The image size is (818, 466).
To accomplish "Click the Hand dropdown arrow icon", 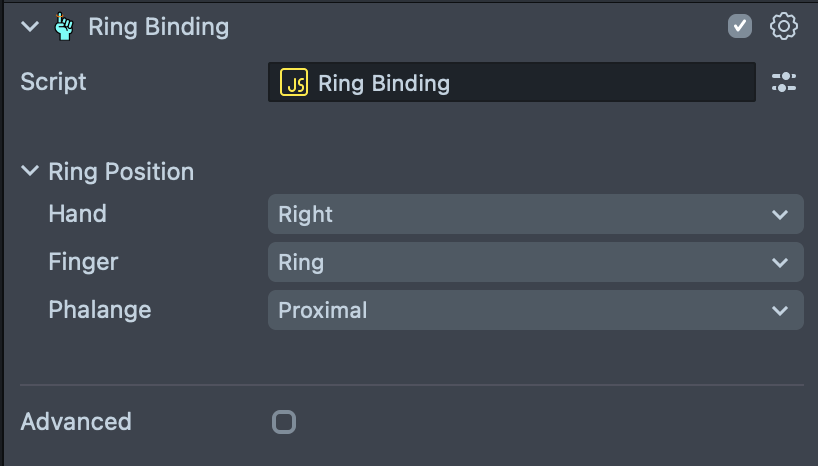I will click(x=780, y=215).
